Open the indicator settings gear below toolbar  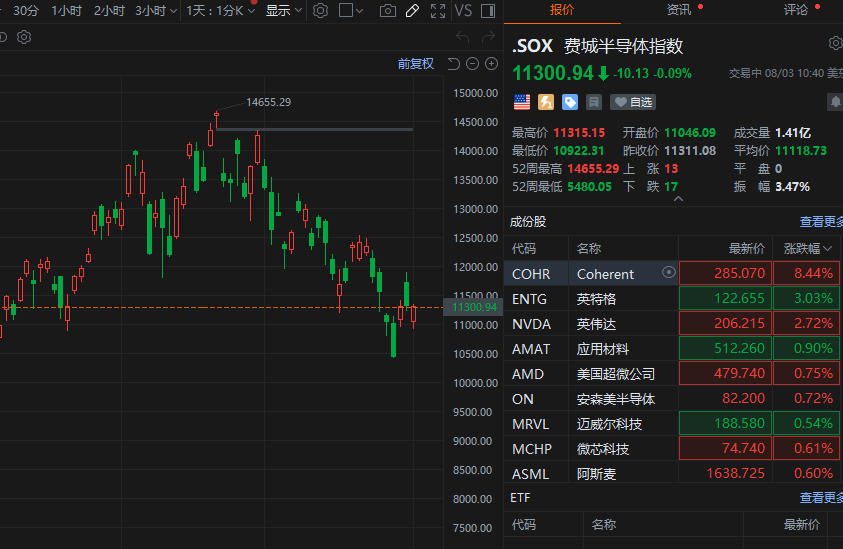24,37
